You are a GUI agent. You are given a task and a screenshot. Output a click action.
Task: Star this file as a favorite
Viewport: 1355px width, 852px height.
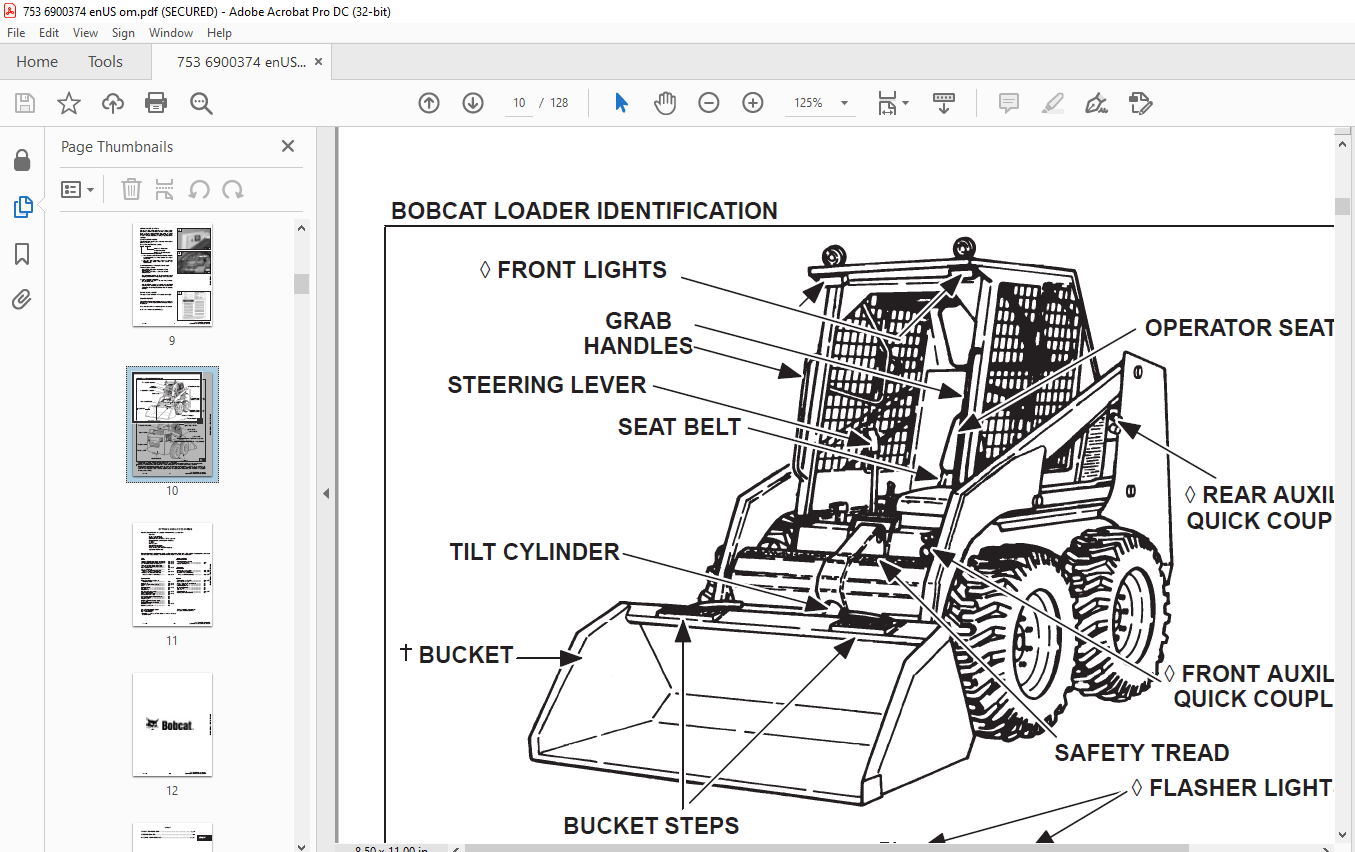click(x=69, y=103)
